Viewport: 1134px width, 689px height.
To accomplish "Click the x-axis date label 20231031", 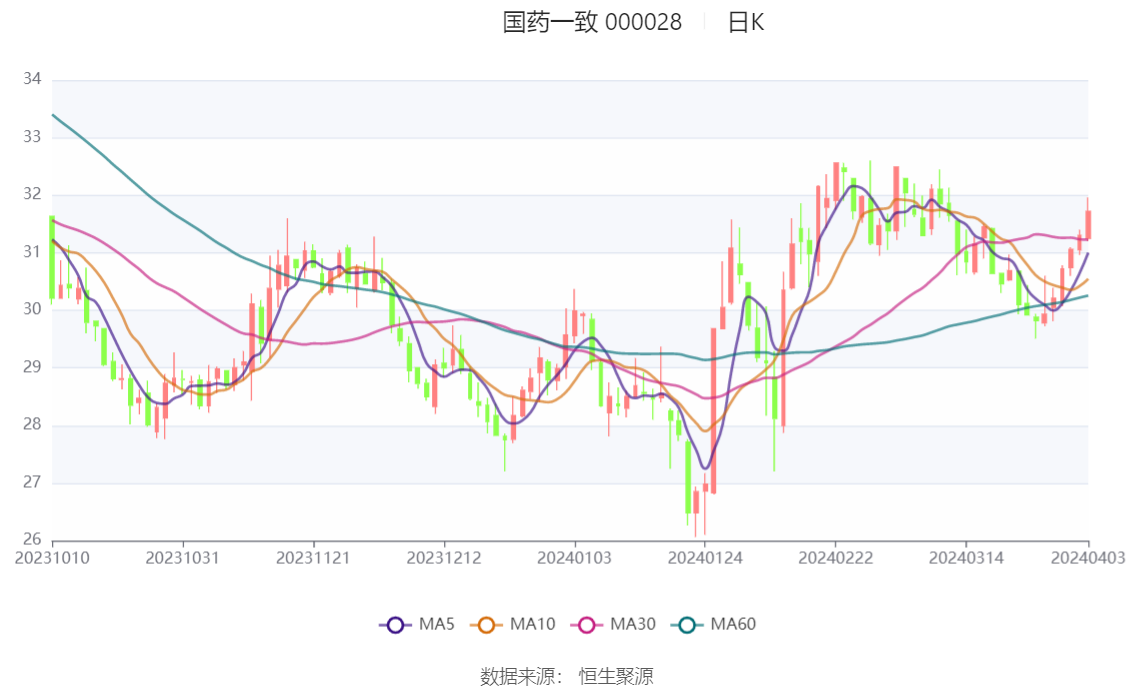I will click(182, 558).
